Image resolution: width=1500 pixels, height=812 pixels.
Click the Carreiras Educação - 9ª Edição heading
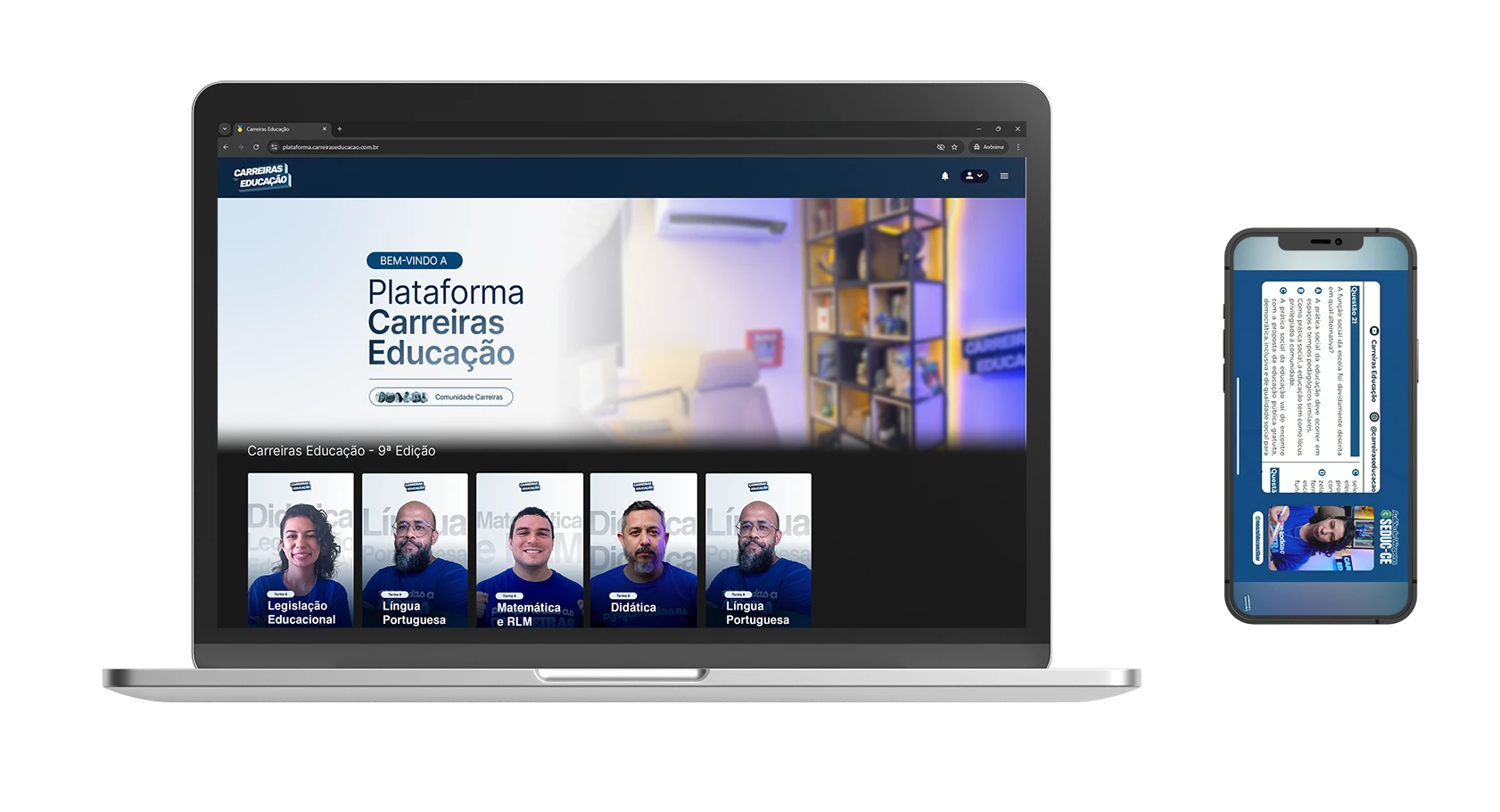[x=342, y=451]
